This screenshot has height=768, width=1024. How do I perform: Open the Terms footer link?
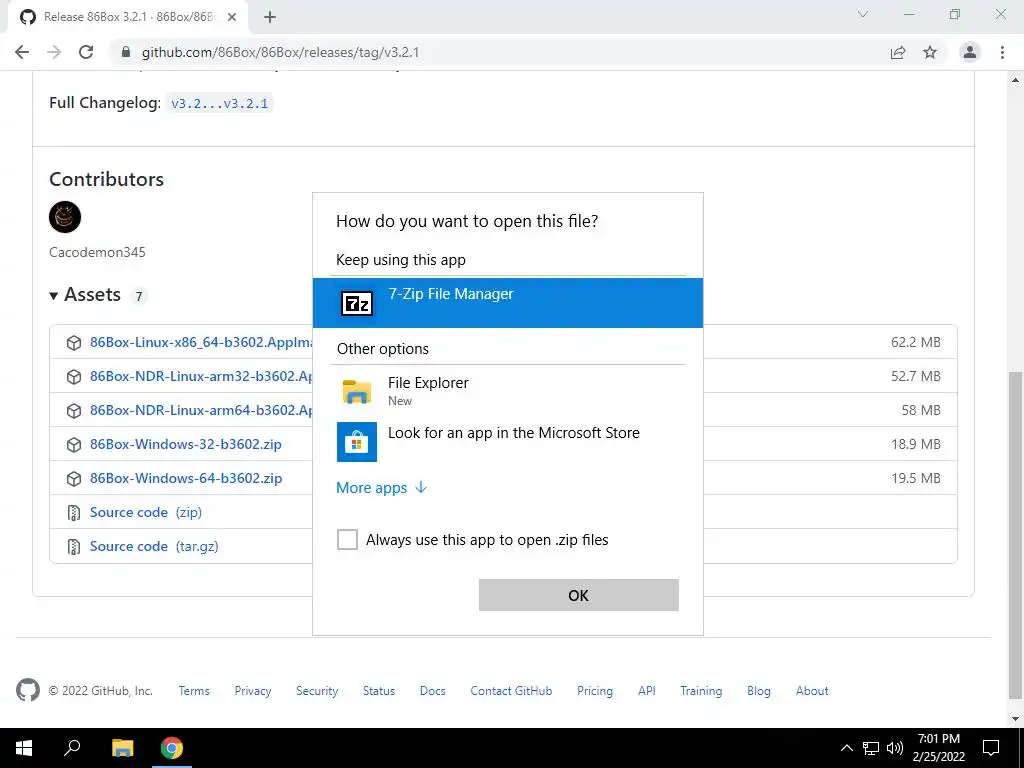tap(194, 690)
